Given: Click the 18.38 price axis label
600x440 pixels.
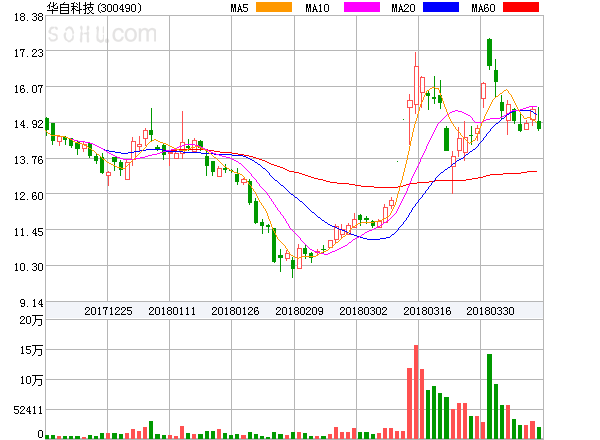Looking at the screenshot, I should [x=29, y=17].
